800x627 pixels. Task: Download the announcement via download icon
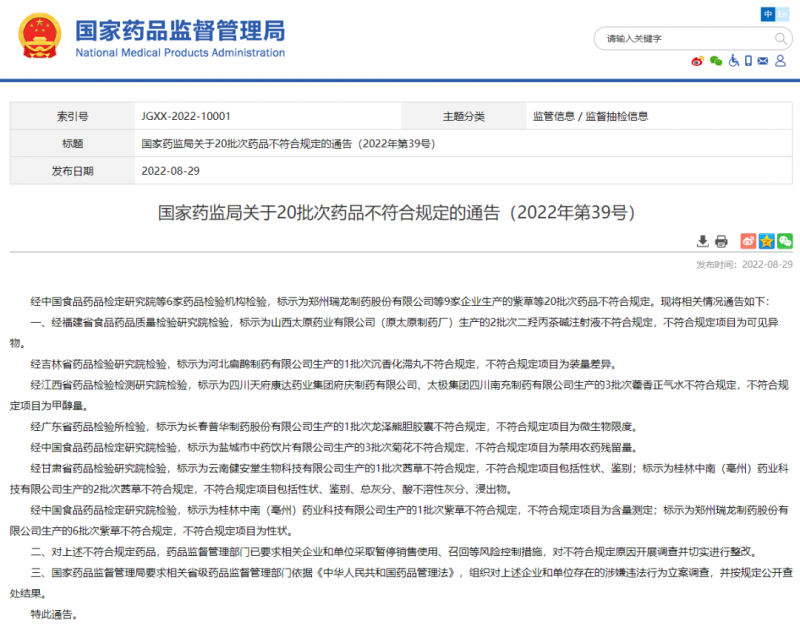(x=703, y=241)
